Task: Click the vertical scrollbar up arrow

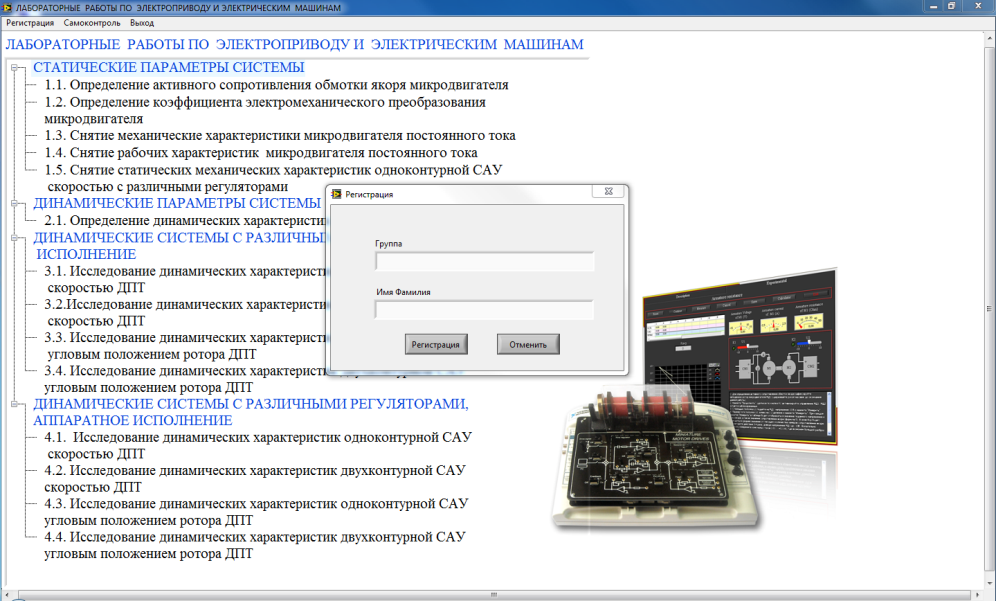Action: [990, 37]
